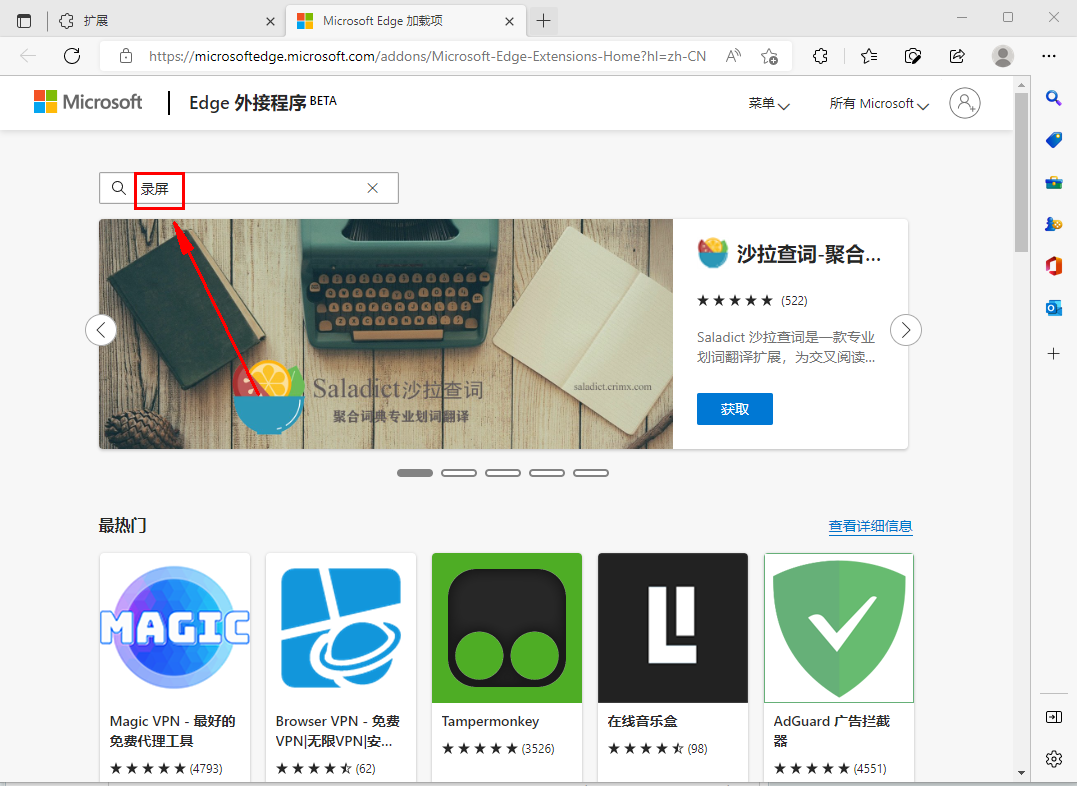Open the Outlook sidebar icon
The width and height of the screenshot is (1077, 786).
click(x=1053, y=308)
